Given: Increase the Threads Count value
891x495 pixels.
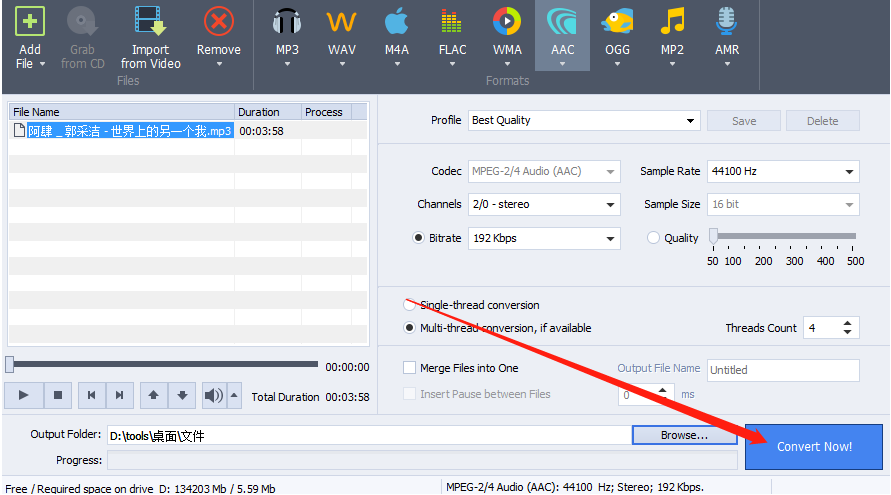Looking at the screenshot, I should (x=847, y=323).
